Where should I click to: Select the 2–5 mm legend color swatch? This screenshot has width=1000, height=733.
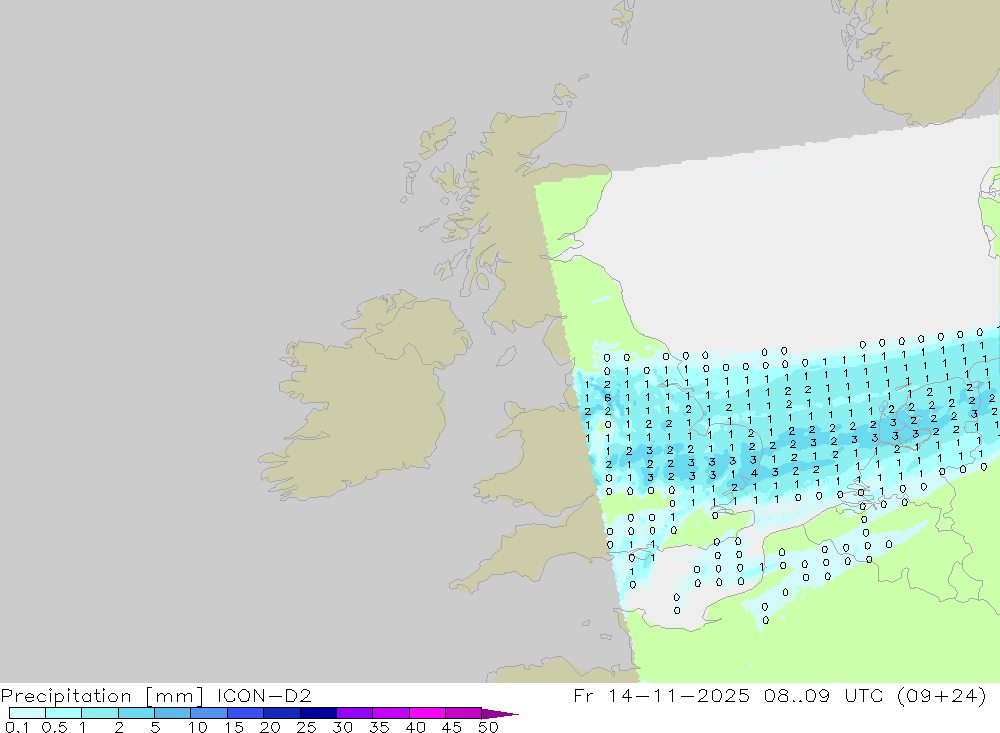tap(136, 713)
